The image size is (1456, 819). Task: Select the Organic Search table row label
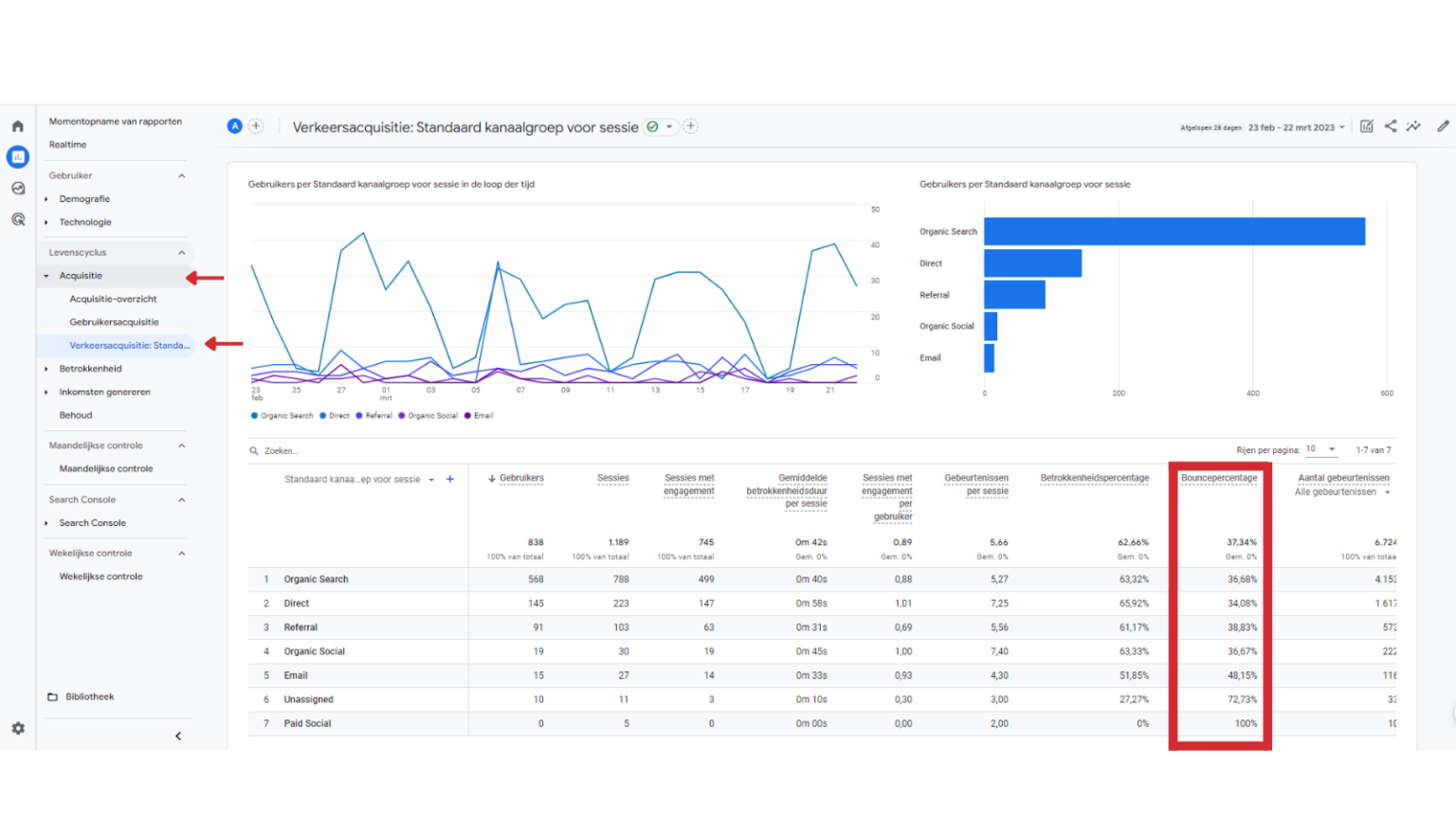click(x=316, y=579)
